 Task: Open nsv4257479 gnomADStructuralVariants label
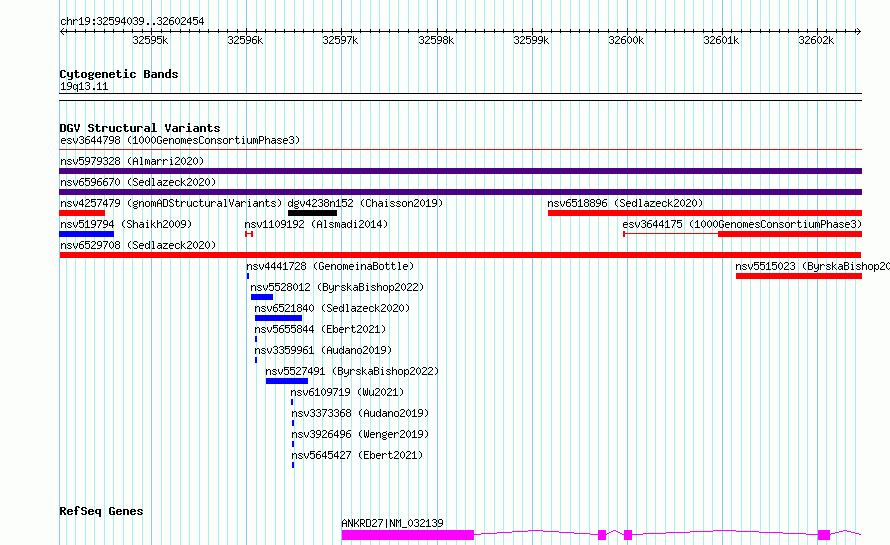171,203
